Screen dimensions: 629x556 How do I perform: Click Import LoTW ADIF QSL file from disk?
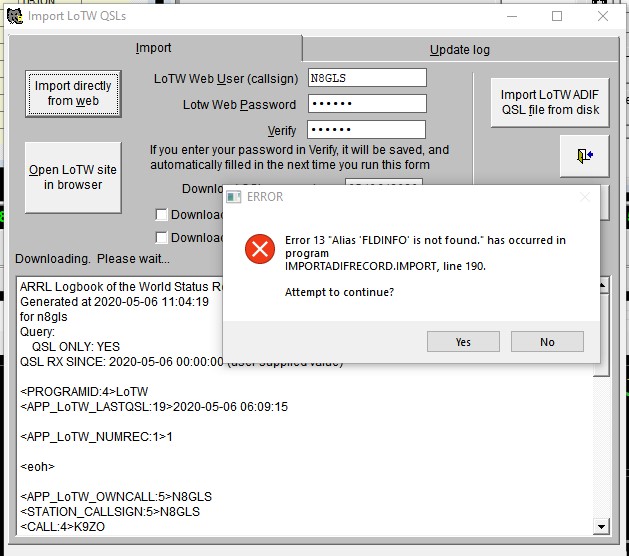[550, 102]
